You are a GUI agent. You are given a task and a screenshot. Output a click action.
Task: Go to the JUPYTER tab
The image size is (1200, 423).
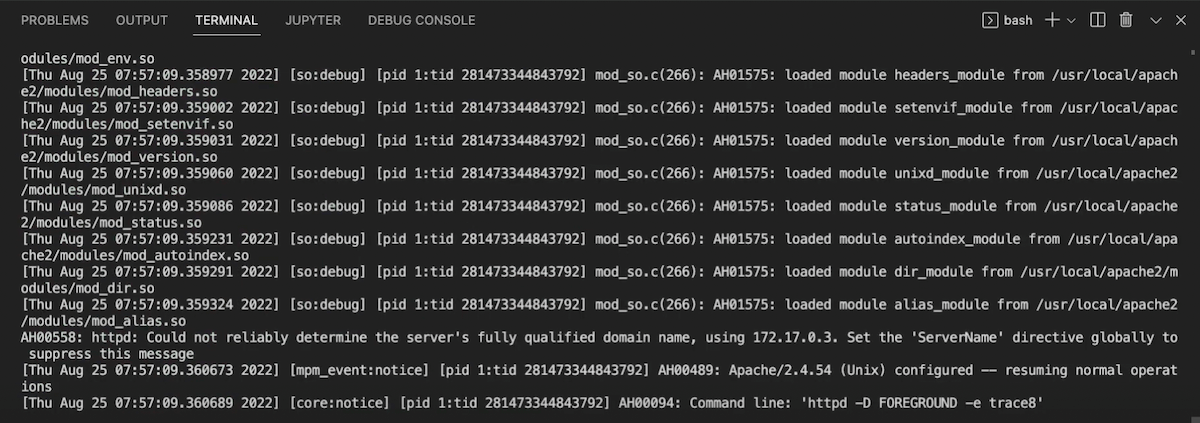313,20
